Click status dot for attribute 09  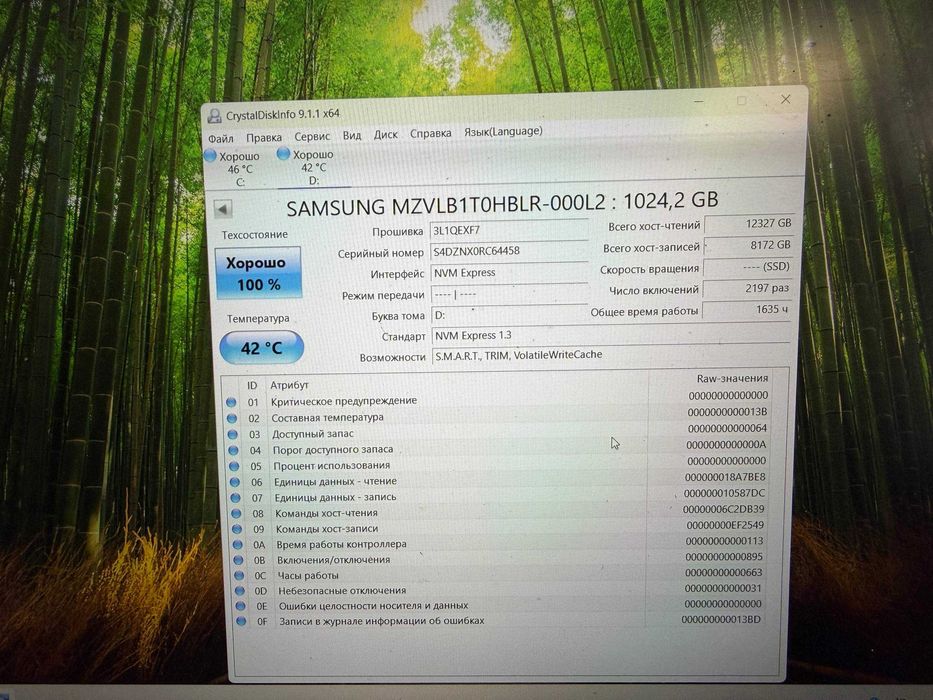(237, 529)
